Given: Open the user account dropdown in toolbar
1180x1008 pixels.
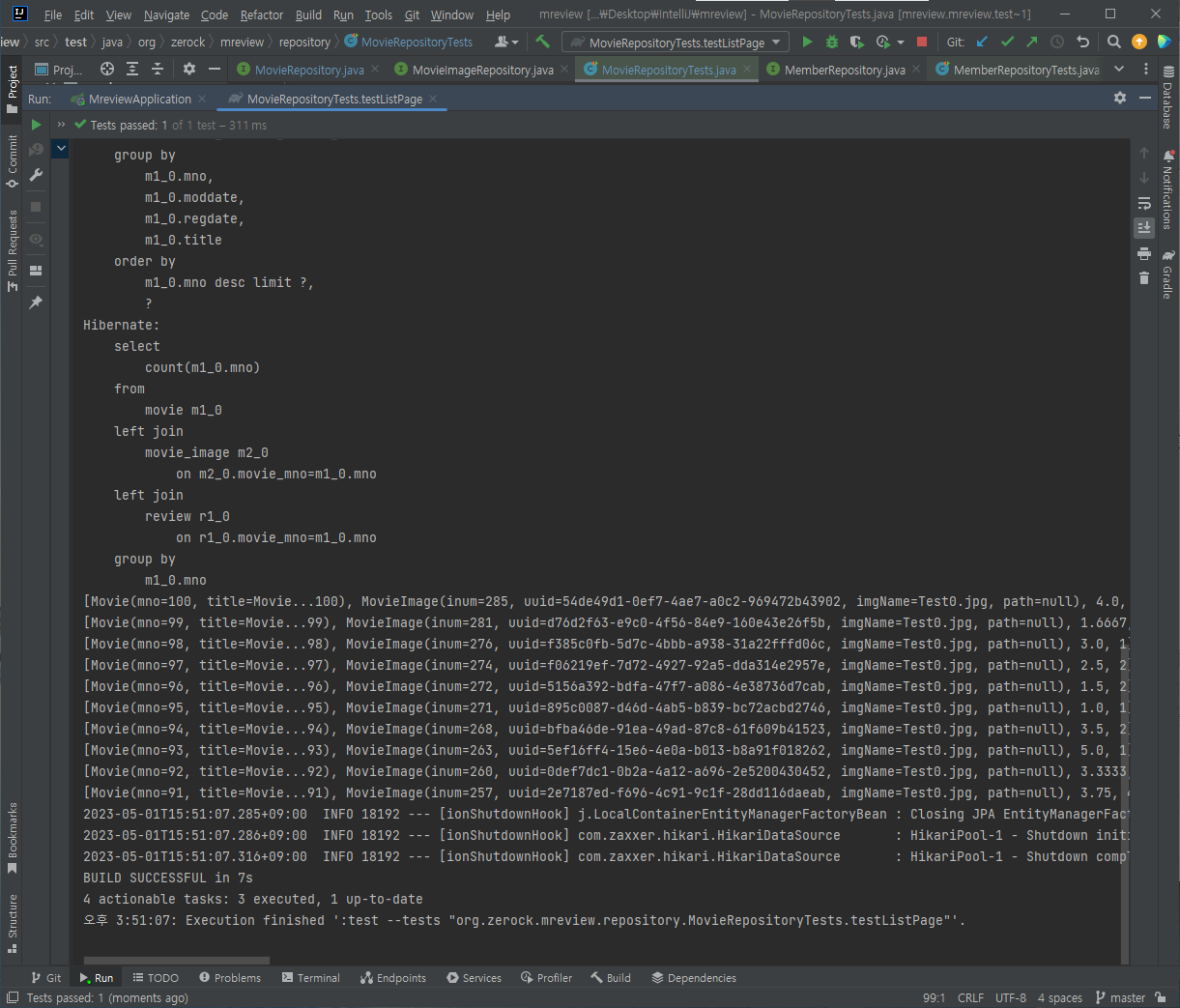Looking at the screenshot, I should click(506, 42).
